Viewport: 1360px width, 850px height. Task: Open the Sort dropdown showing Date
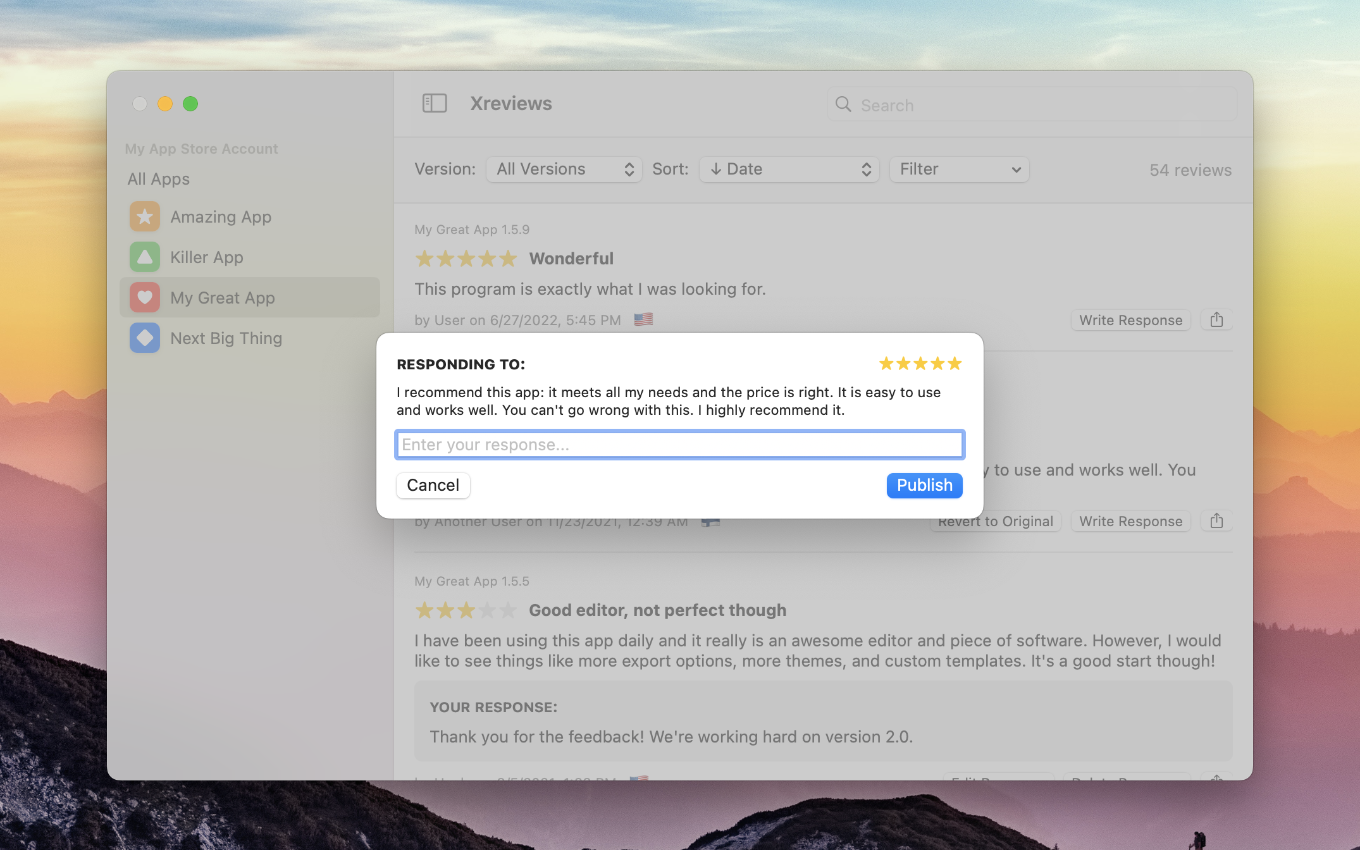coord(789,169)
